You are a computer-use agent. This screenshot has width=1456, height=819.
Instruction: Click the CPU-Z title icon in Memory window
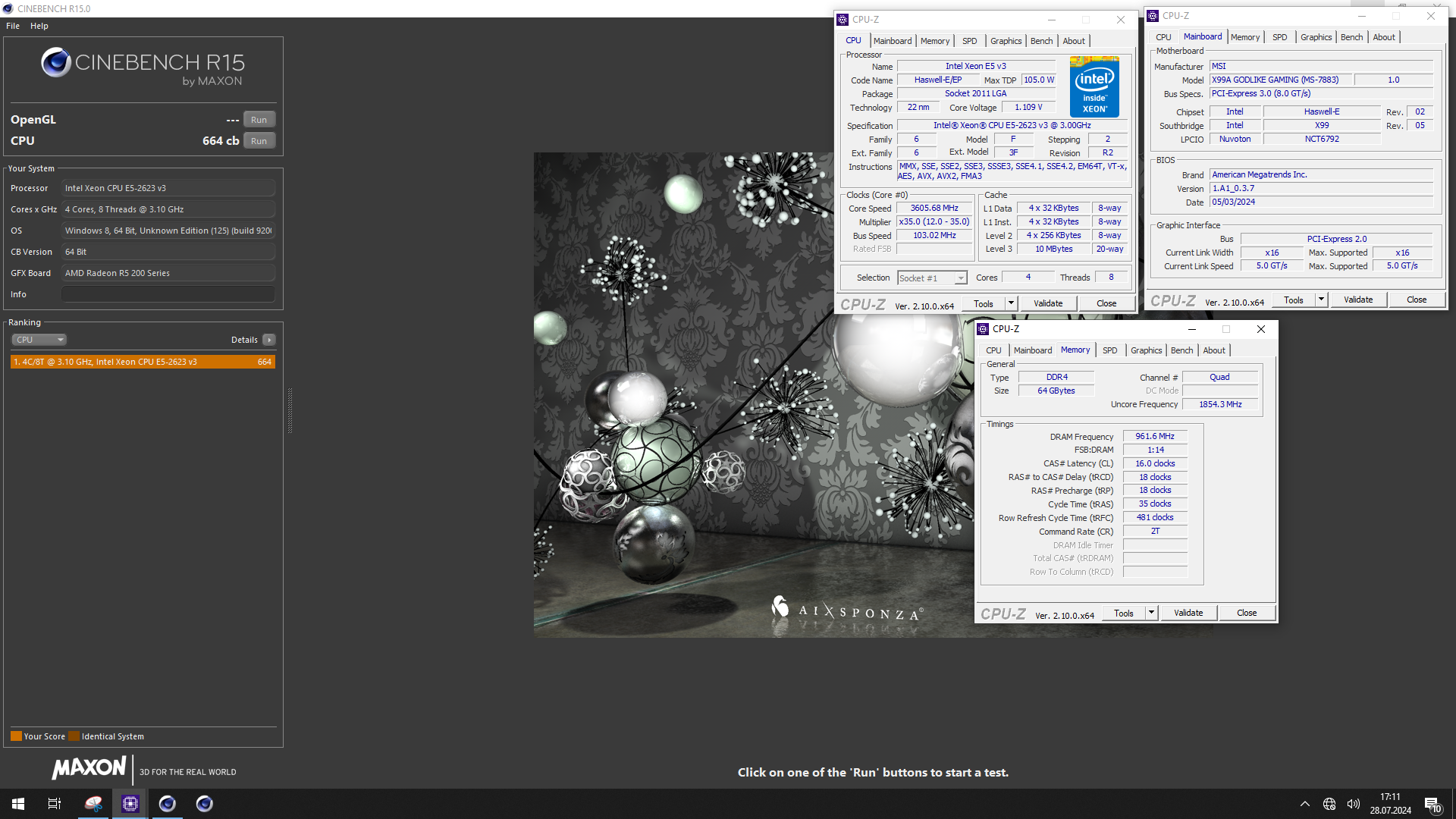pos(983,329)
